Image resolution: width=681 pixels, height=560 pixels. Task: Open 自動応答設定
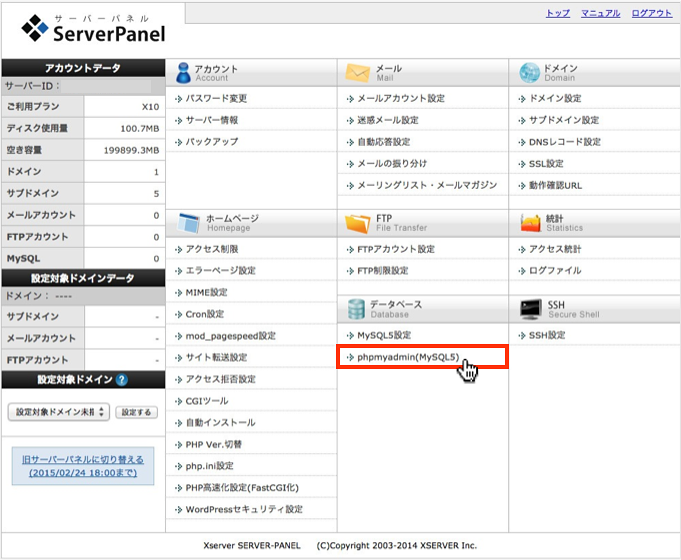tap(383, 142)
